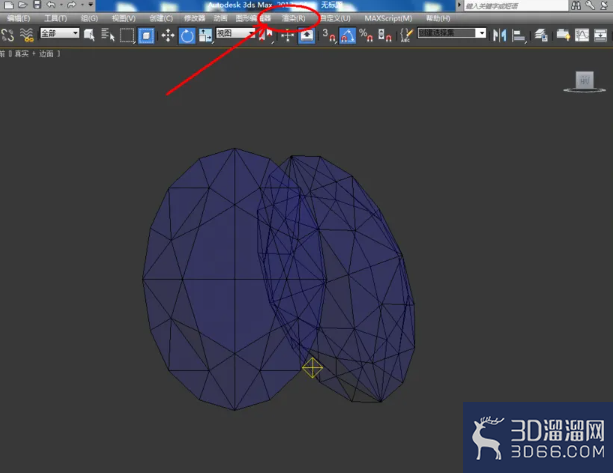Click the Bind to Space Warp icon
This screenshot has width=613, height=473.
[27, 35]
